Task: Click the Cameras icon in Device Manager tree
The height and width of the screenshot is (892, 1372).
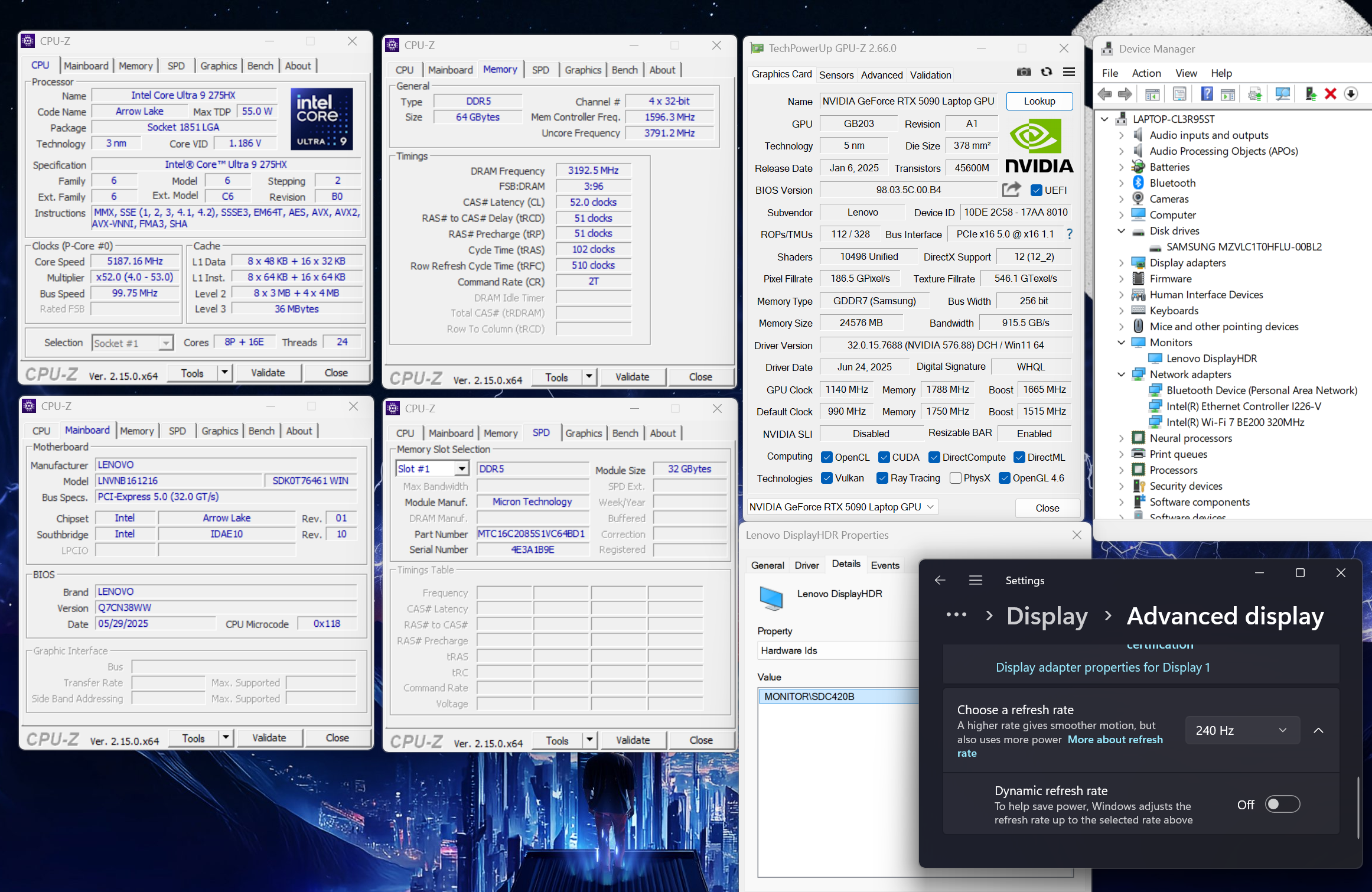Action: [1138, 199]
